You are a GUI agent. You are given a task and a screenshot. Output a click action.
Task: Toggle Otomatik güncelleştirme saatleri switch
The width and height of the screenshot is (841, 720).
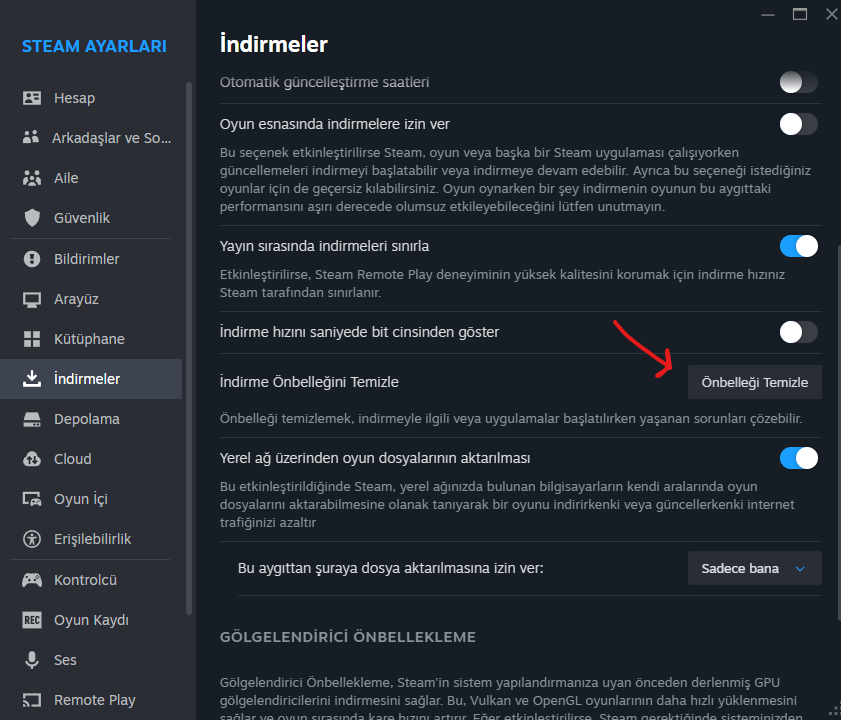click(799, 83)
